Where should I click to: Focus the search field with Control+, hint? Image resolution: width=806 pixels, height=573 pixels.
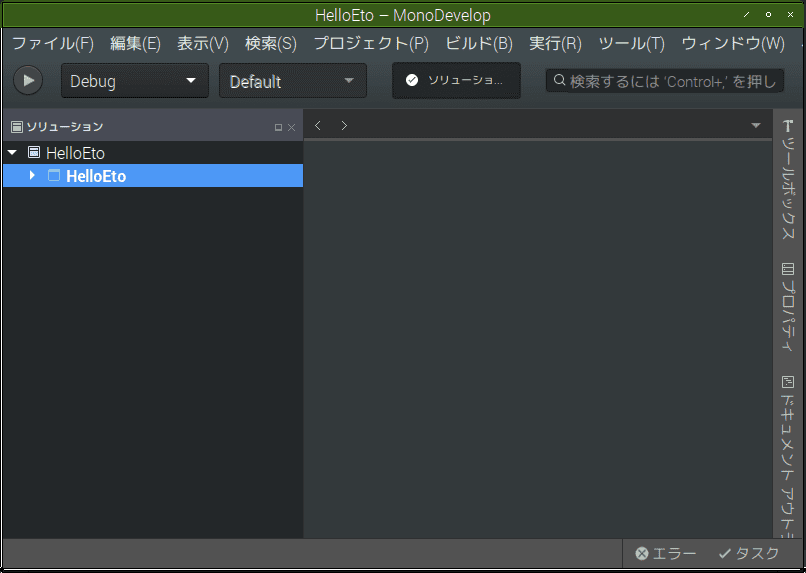click(665, 81)
